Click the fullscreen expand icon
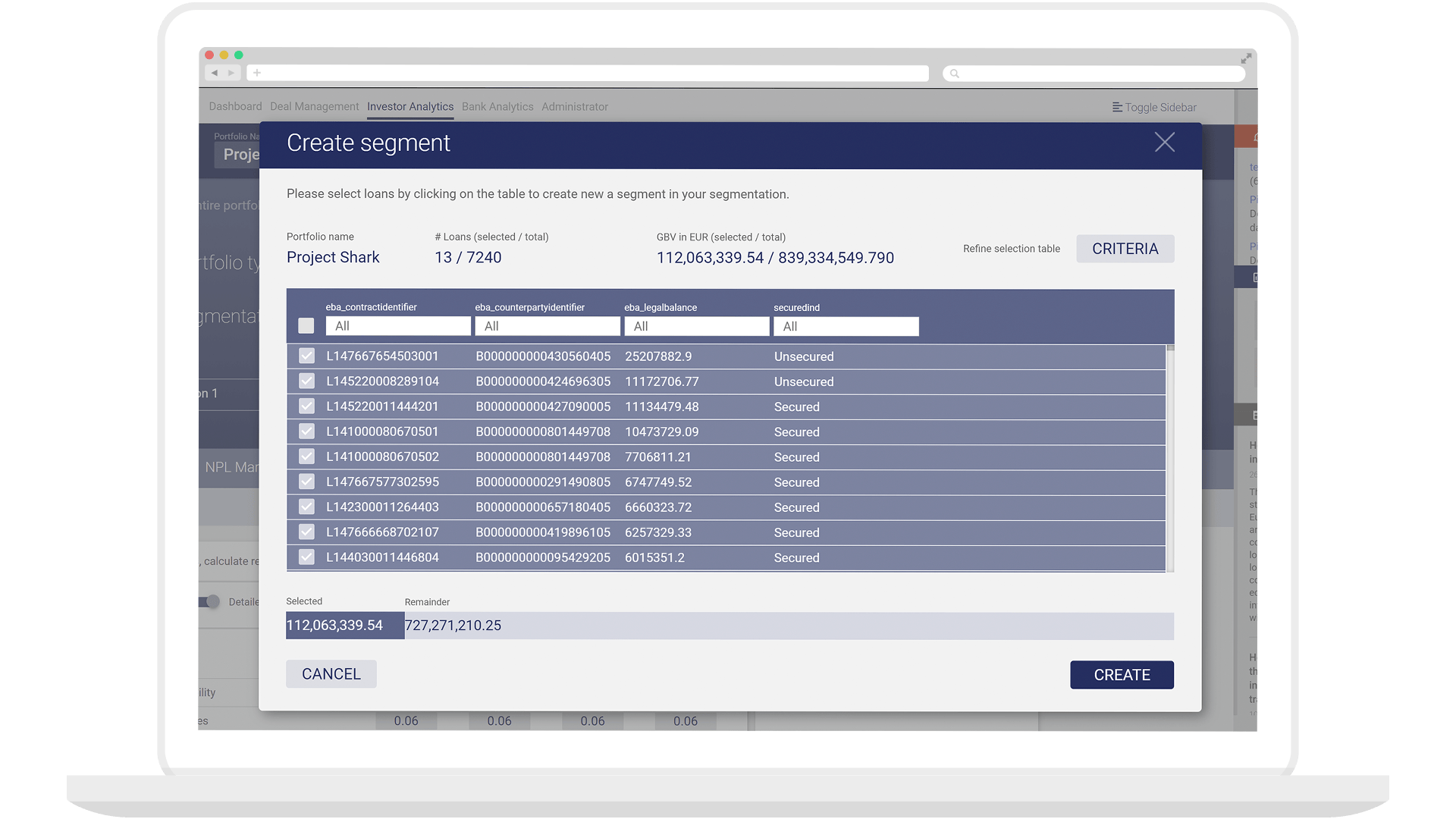The width and height of the screenshot is (1456, 819). [1246, 58]
